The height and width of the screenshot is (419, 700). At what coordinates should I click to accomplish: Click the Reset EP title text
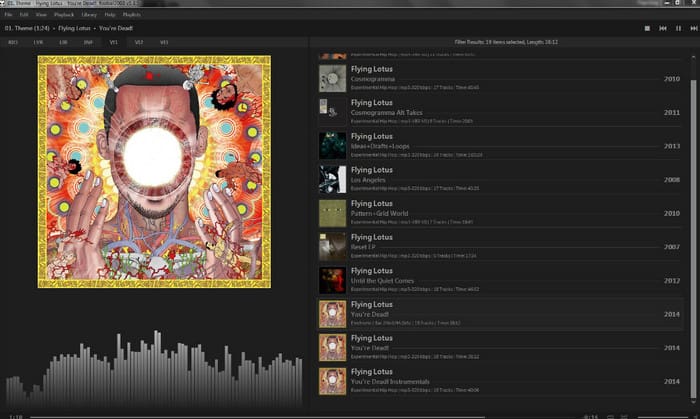363,247
